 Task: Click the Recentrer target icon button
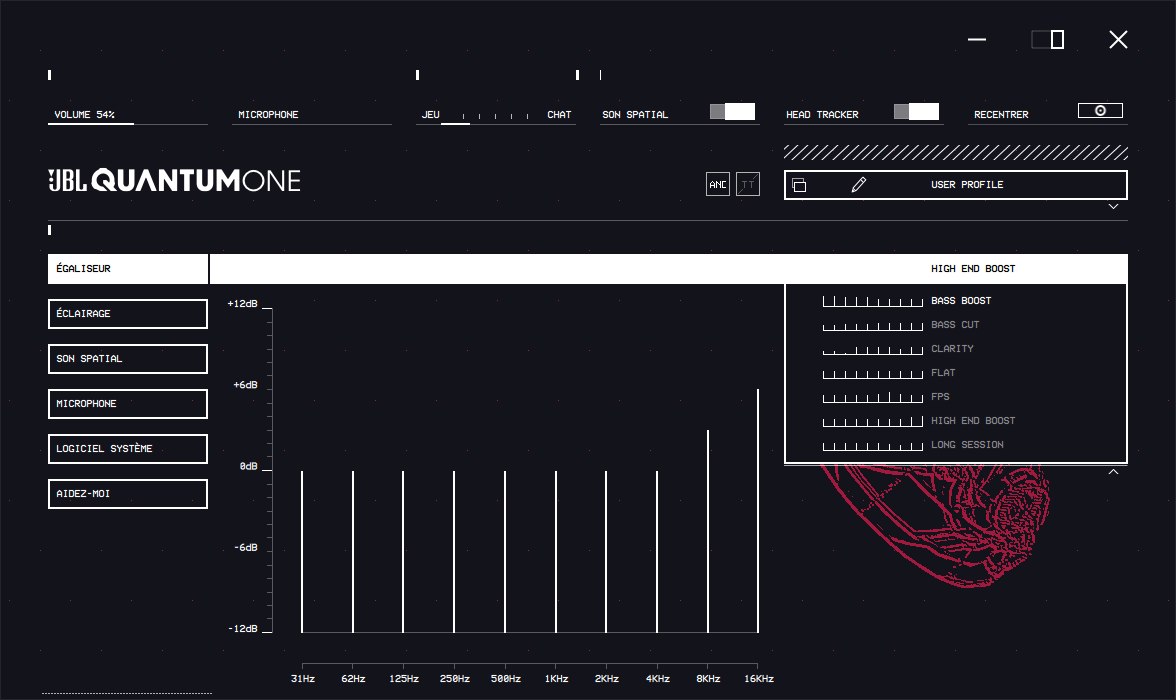coord(1100,111)
